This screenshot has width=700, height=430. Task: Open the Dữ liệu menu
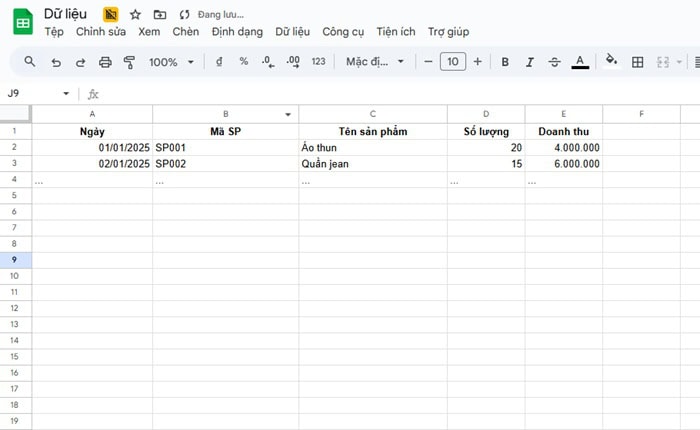point(292,32)
